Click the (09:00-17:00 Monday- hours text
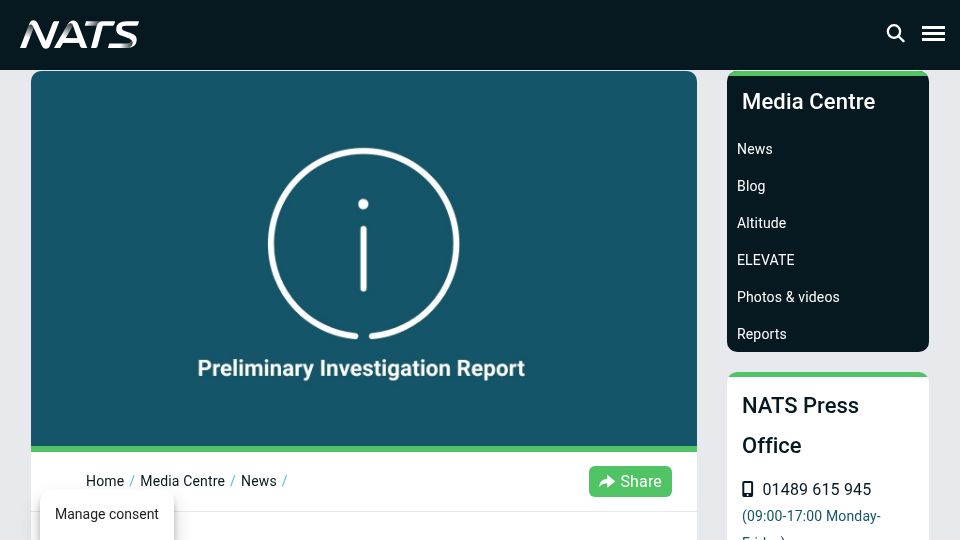The height and width of the screenshot is (540, 960). pos(811,516)
